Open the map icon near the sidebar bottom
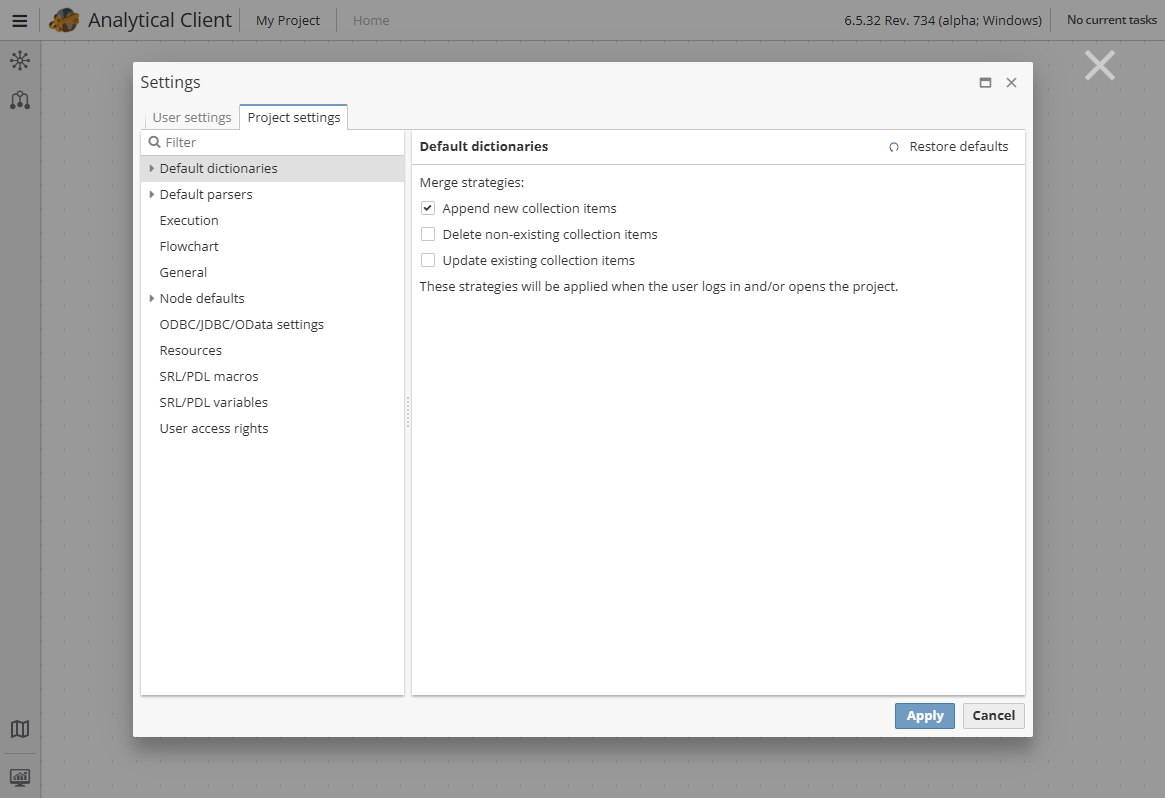 pyautogui.click(x=20, y=729)
